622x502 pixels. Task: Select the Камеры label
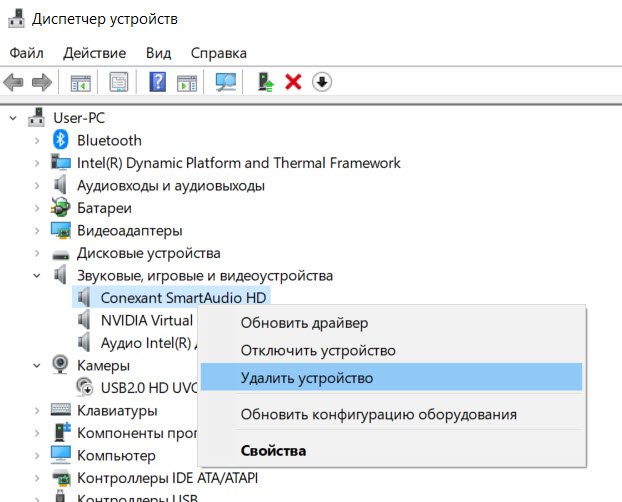tap(103, 365)
